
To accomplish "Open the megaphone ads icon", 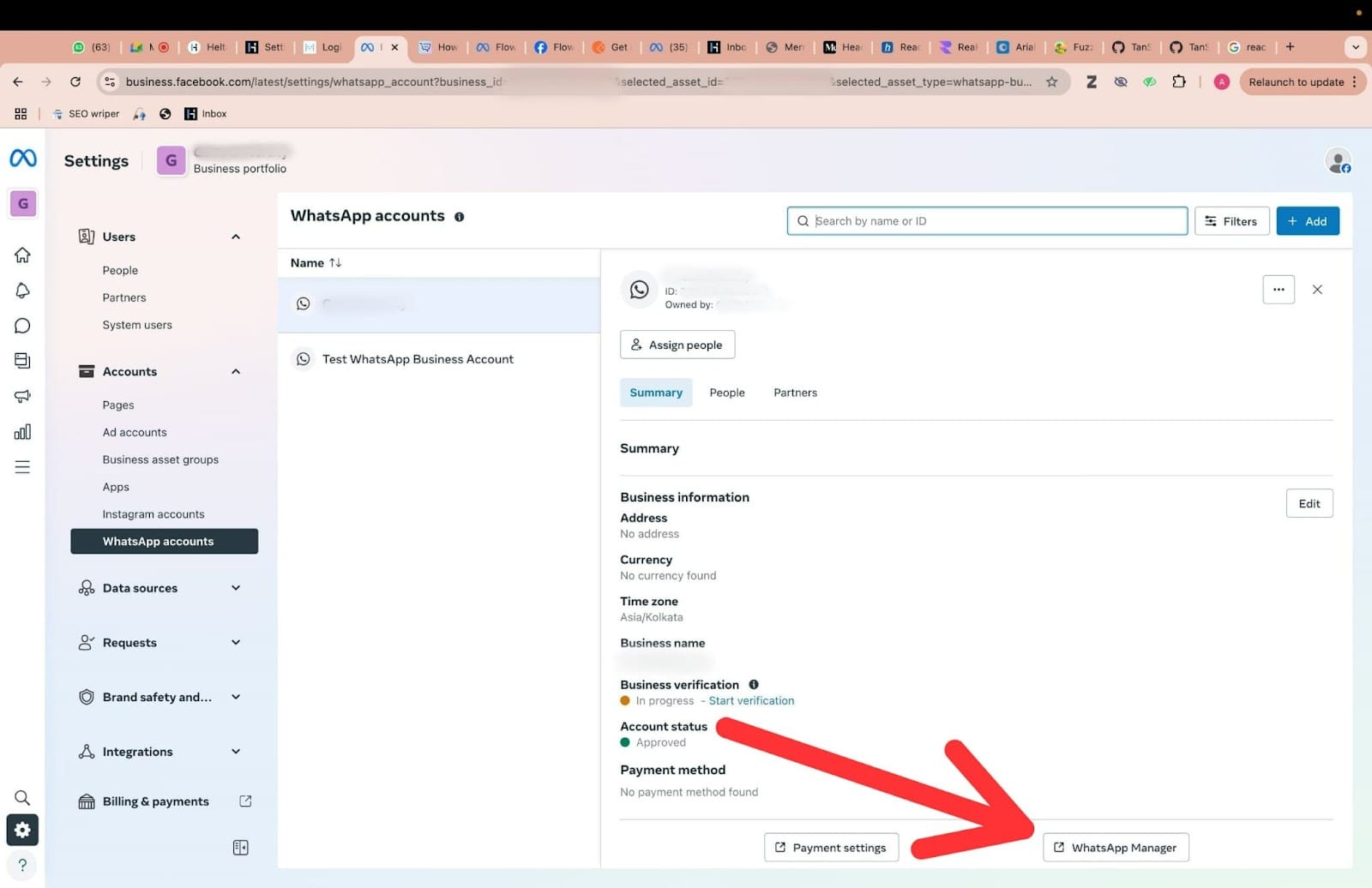I will (x=23, y=396).
